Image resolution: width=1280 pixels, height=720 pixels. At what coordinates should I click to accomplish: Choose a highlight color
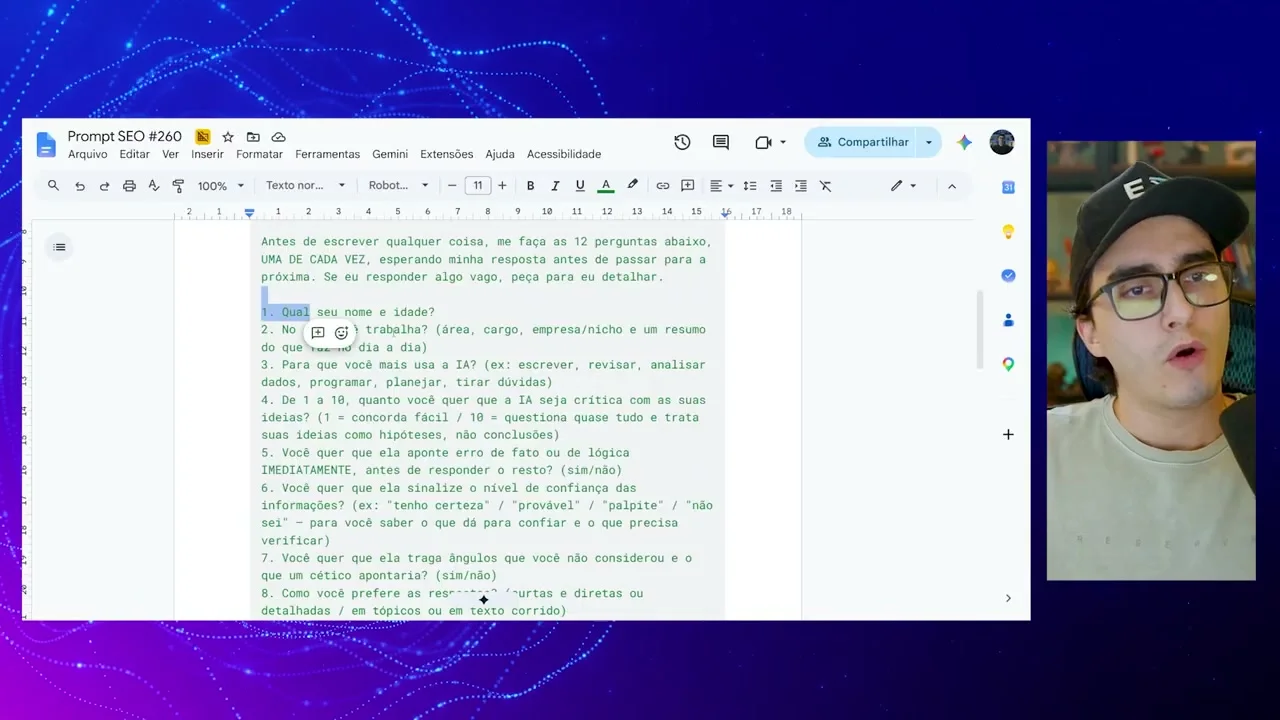coord(632,186)
